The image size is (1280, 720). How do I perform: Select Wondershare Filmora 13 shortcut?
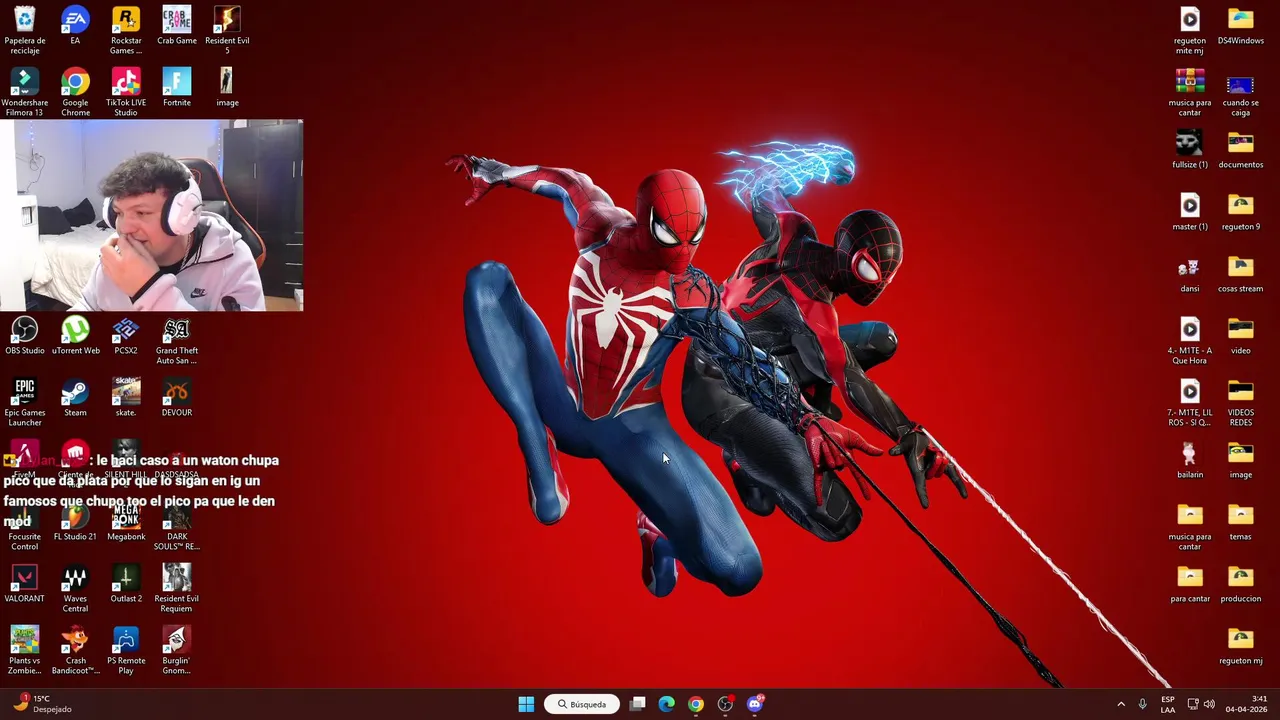point(25,92)
